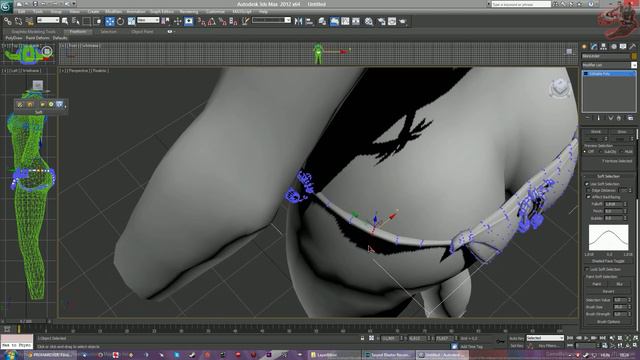Open the Schematic View icon

(x=356, y=21)
